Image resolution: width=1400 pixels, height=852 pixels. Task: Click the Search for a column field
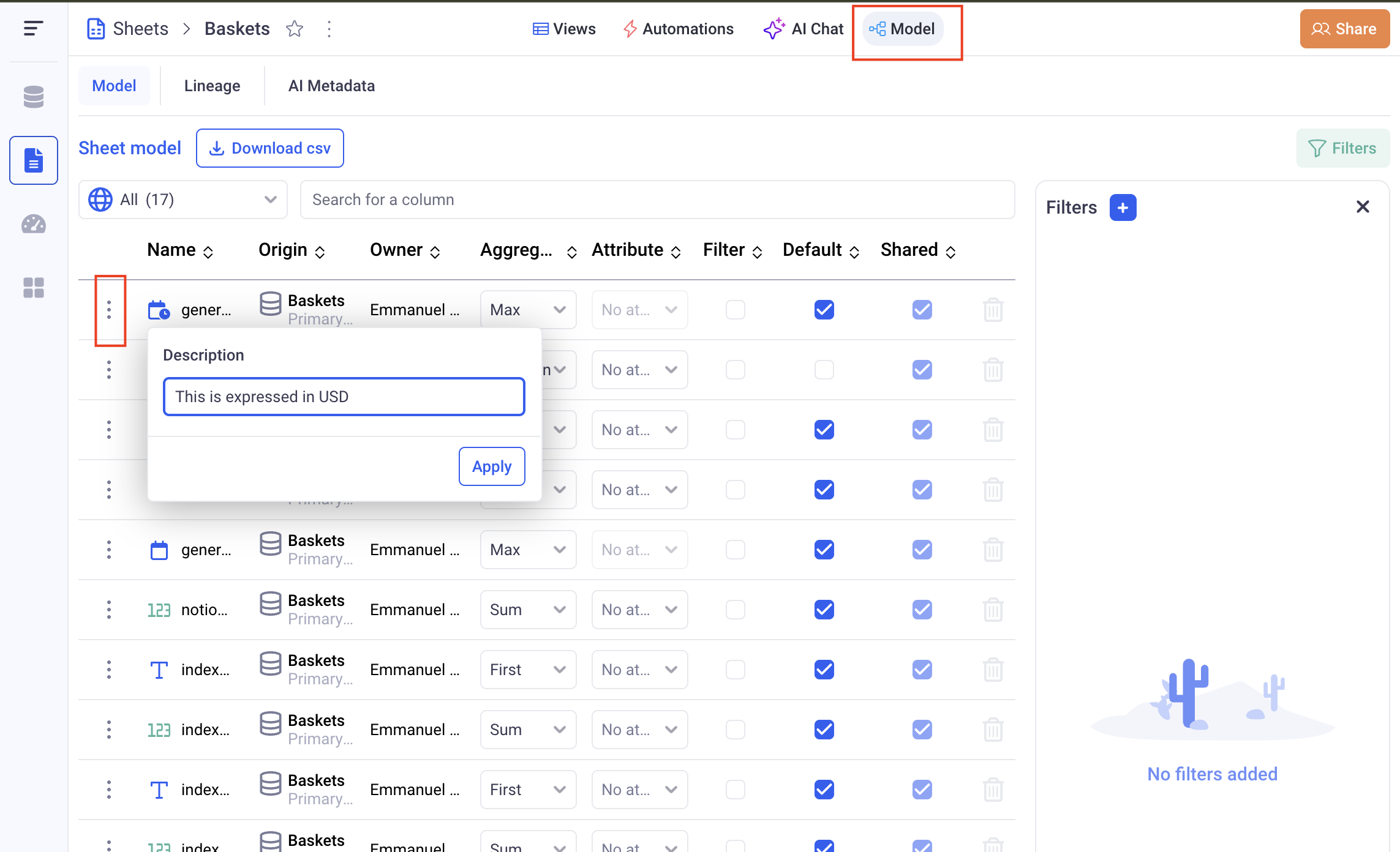coord(657,200)
